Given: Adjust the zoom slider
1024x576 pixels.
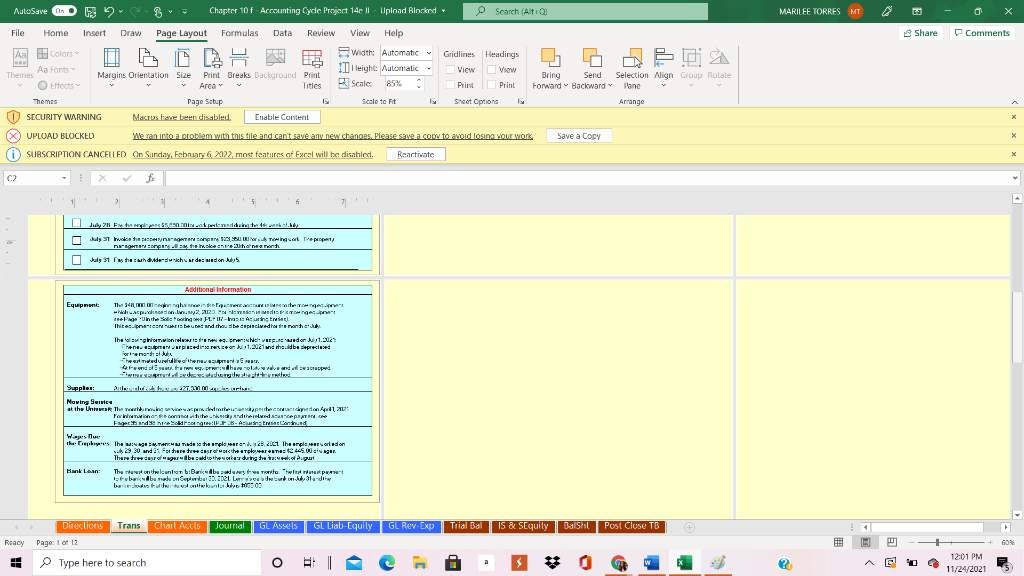Looking at the screenshot, I should tap(938, 540).
